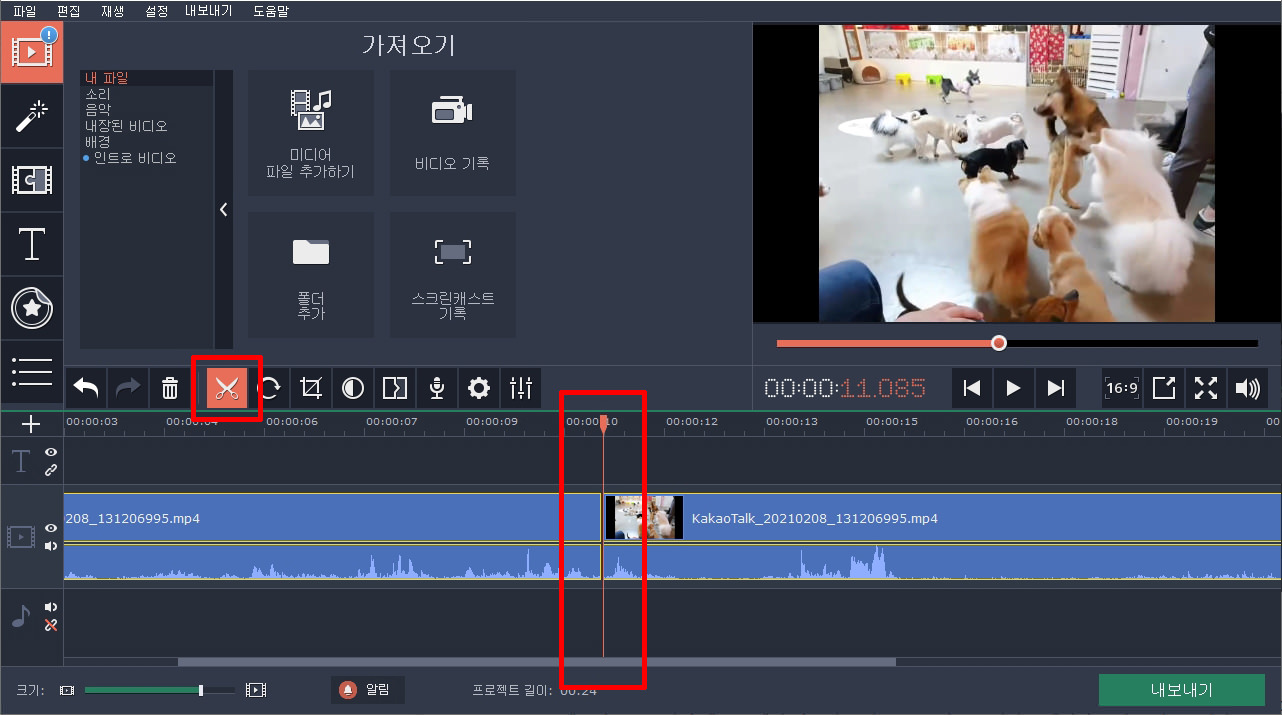Open the voice recording microphone tool
The height and width of the screenshot is (715, 1282).
pyautogui.click(x=436, y=388)
